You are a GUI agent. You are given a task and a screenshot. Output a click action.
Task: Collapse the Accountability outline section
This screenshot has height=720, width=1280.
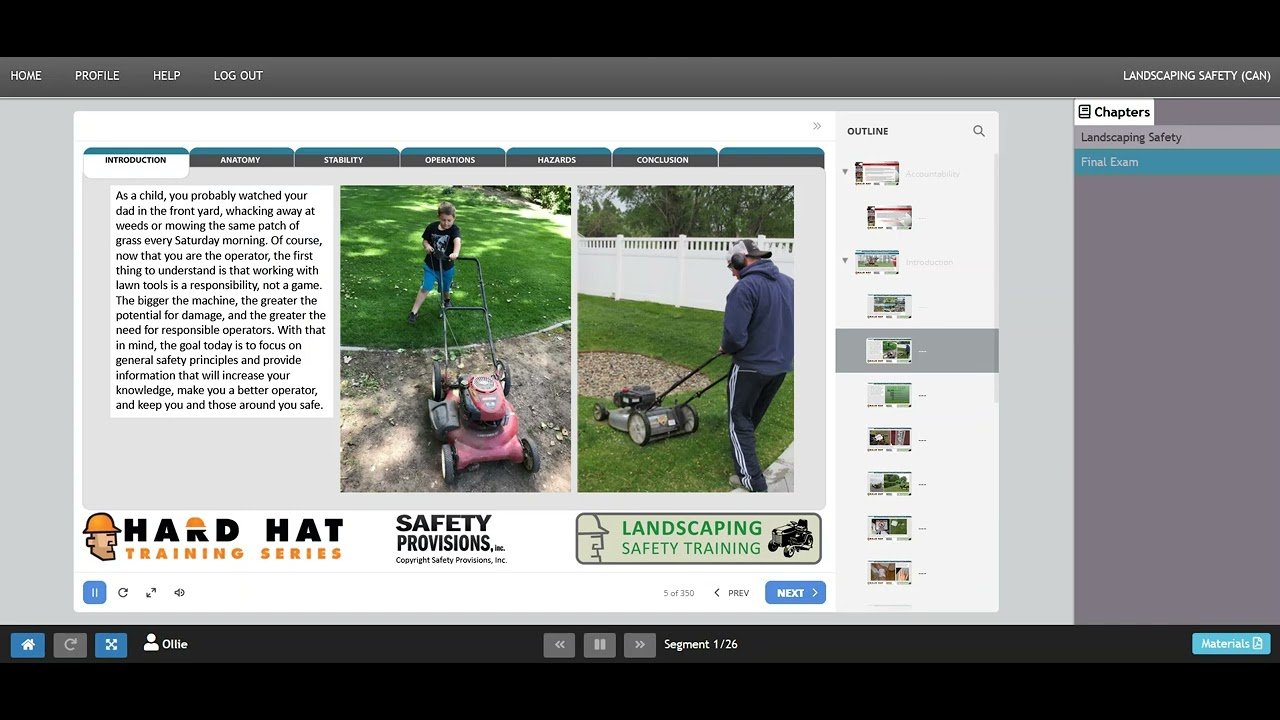click(845, 172)
